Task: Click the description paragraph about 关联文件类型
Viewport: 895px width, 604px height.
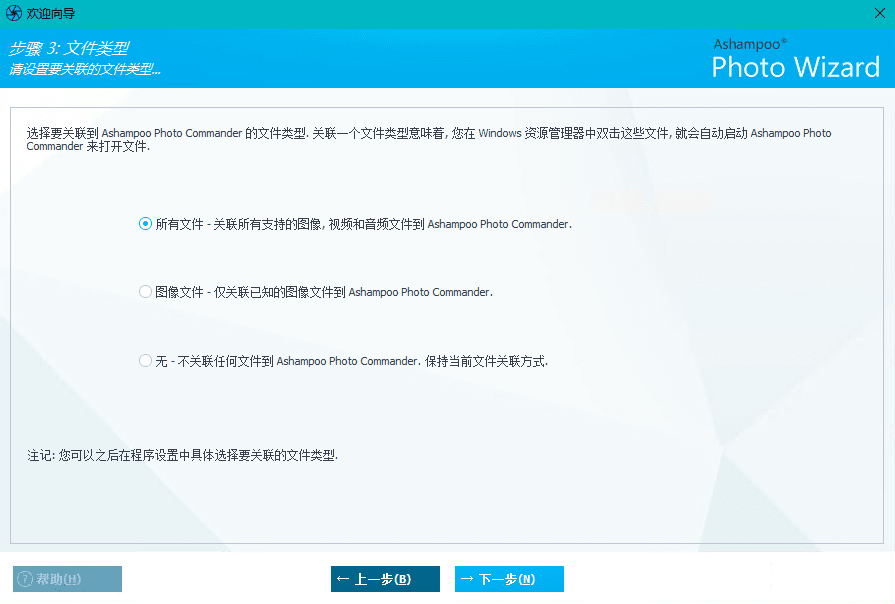Action: [429, 139]
